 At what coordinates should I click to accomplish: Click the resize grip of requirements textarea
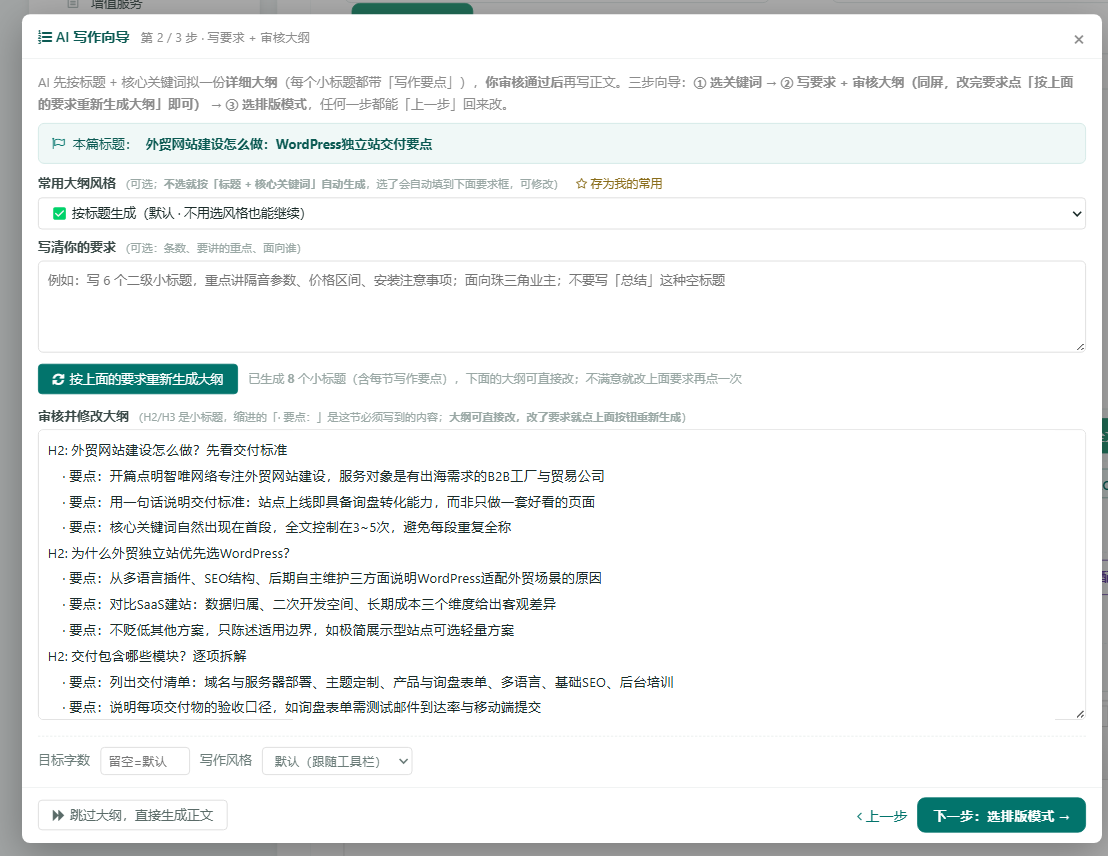click(x=1080, y=346)
